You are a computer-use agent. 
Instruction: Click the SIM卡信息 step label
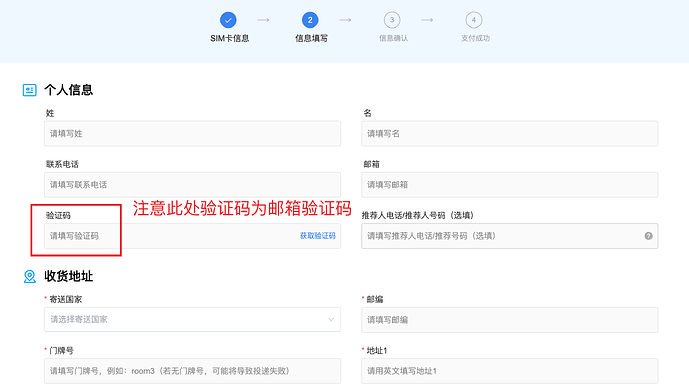(229, 38)
